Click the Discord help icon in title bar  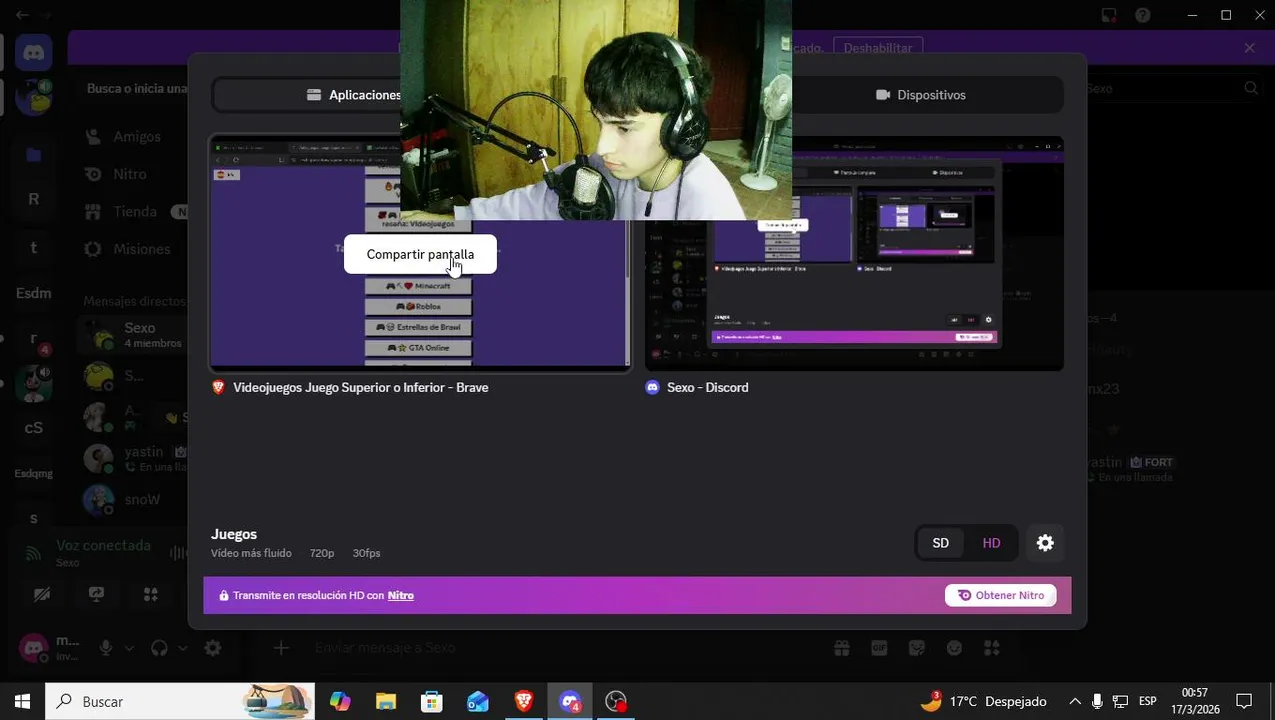pos(1143,15)
